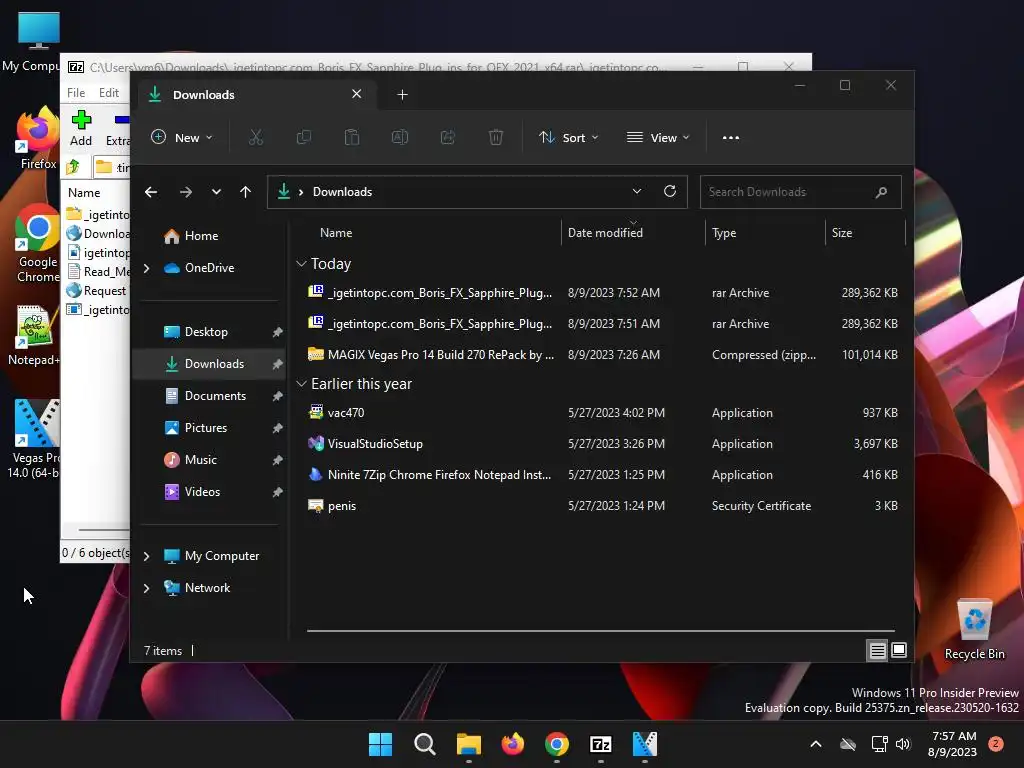The image size is (1024, 768).
Task: Go up one folder level
Action: (x=246, y=192)
